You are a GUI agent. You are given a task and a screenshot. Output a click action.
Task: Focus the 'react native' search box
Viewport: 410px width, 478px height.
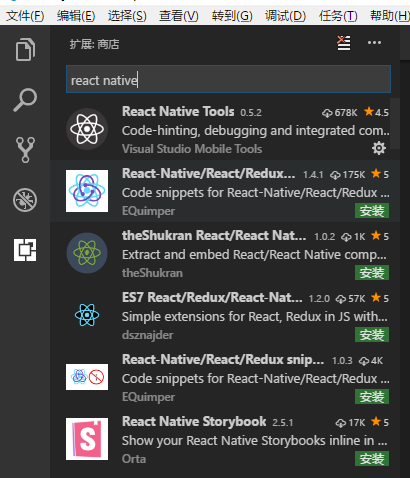coord(228,79)
